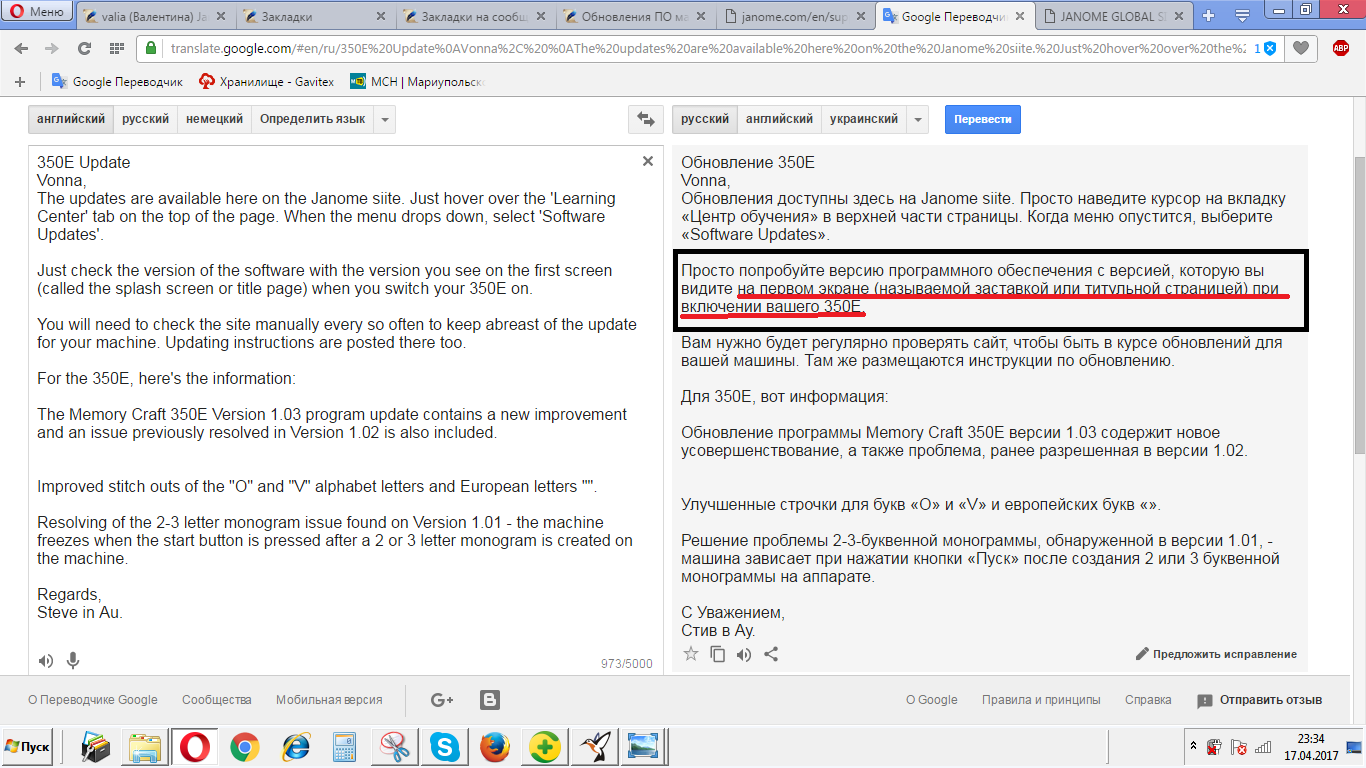This screenshot has width=1366, height=768.
Task: Open the Windows Пуск start button
Action: click(x=28, y=747)
